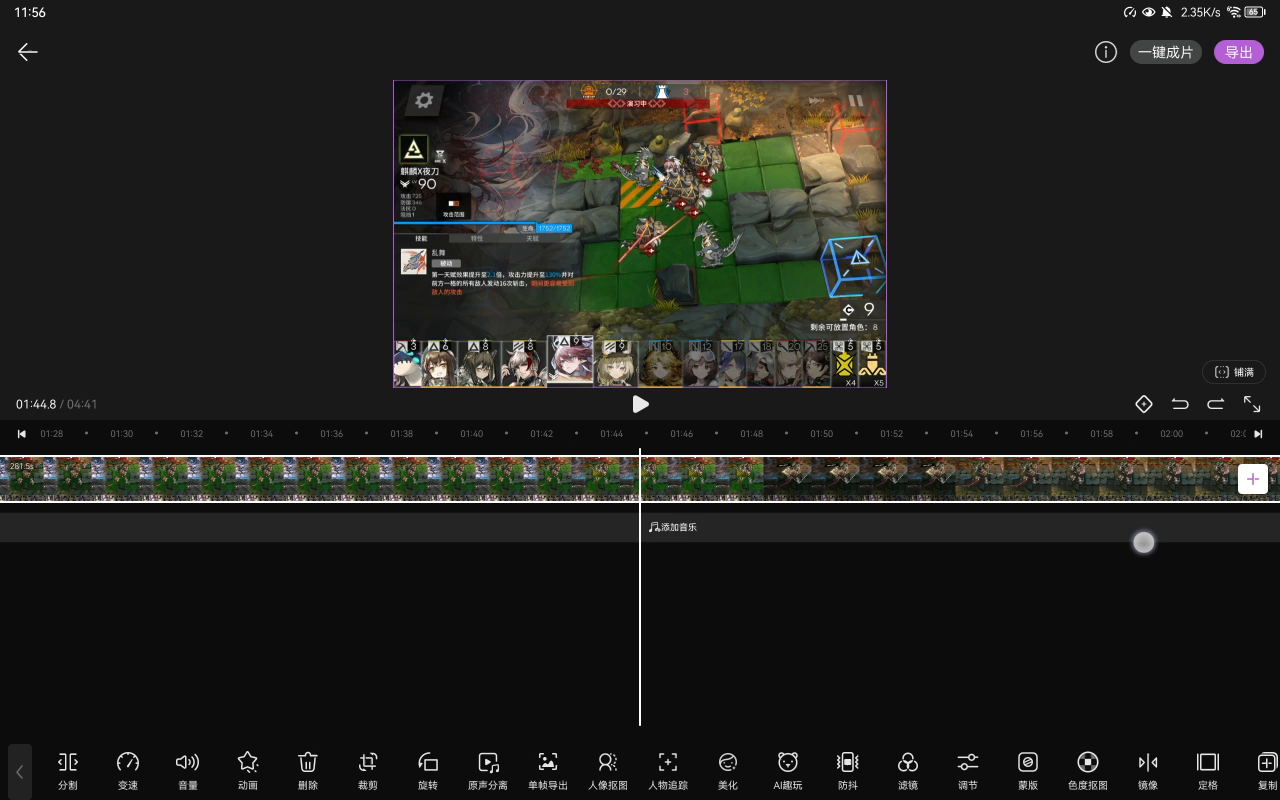Open 人物追踪 person tracking
This screenshot has width=1280, height=800.
pos(668,772)
